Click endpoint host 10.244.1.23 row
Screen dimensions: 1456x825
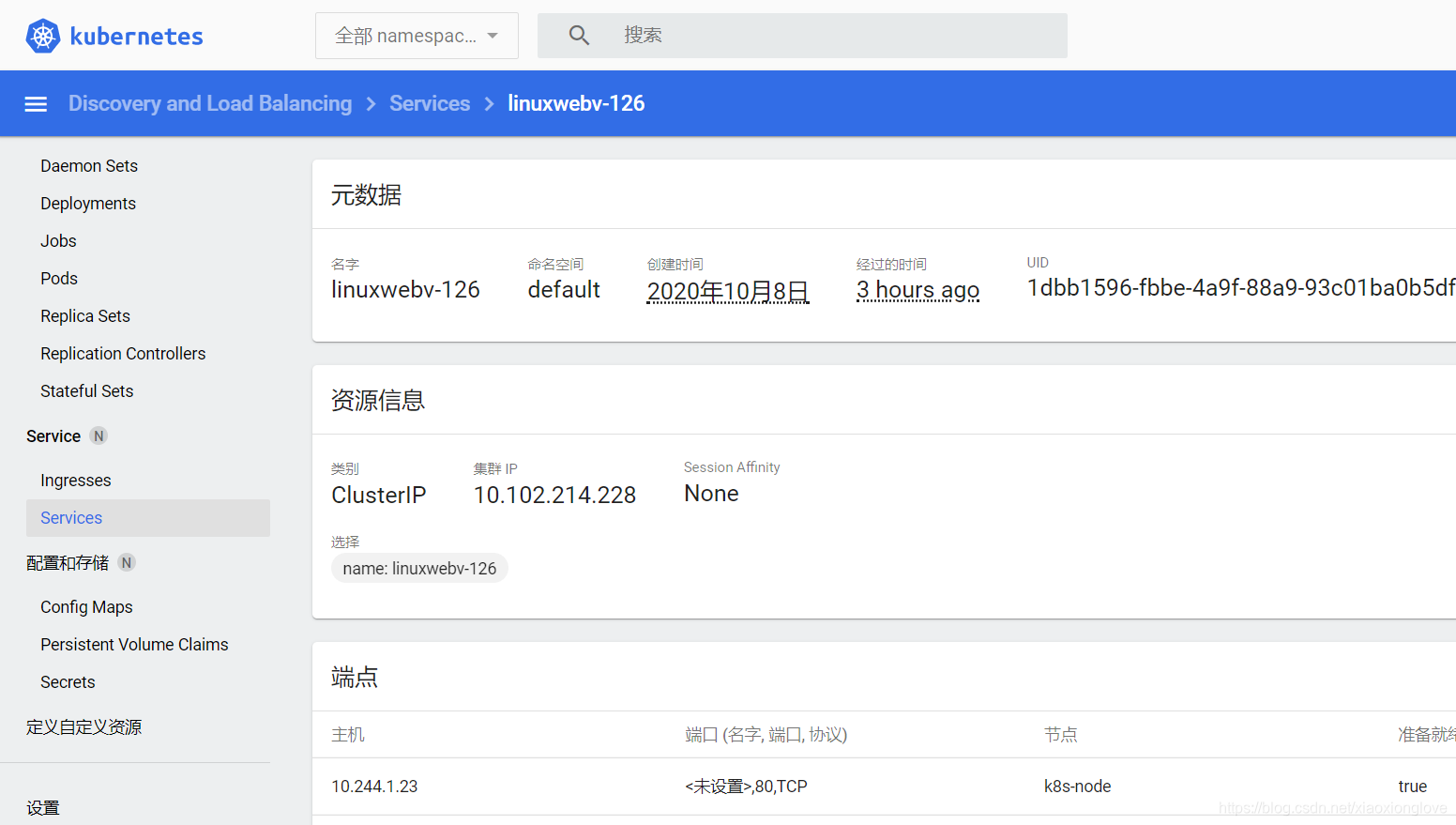click(x=374, y=786)
